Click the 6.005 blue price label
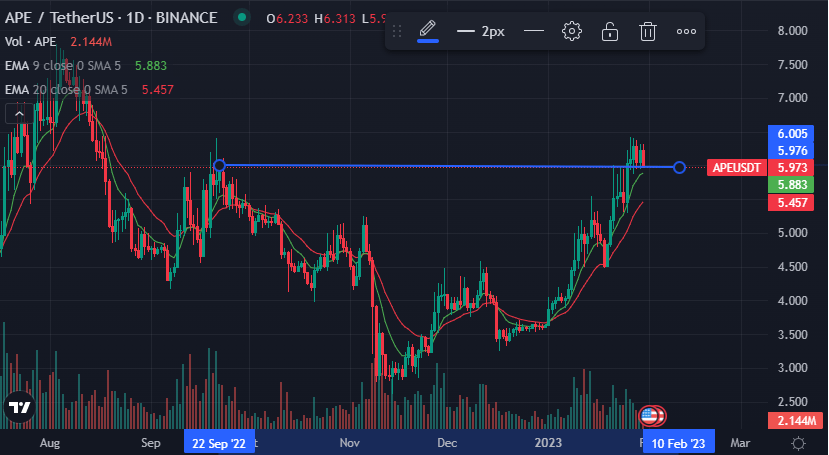 click(791, 134)
